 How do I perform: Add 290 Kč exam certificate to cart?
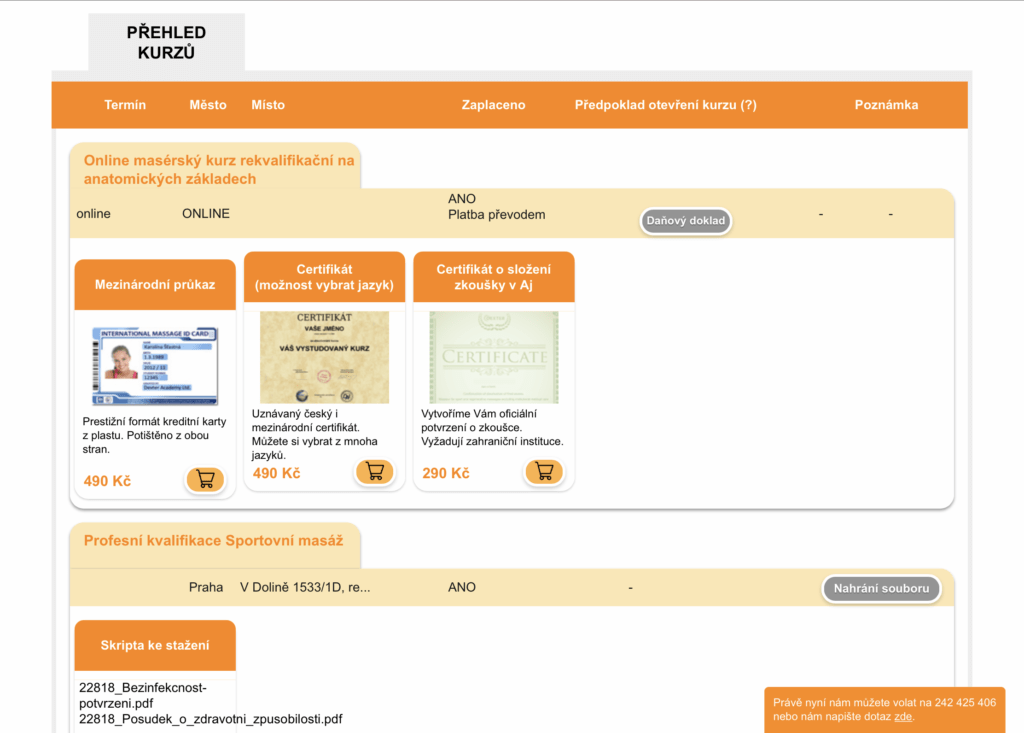coord(544,471)
